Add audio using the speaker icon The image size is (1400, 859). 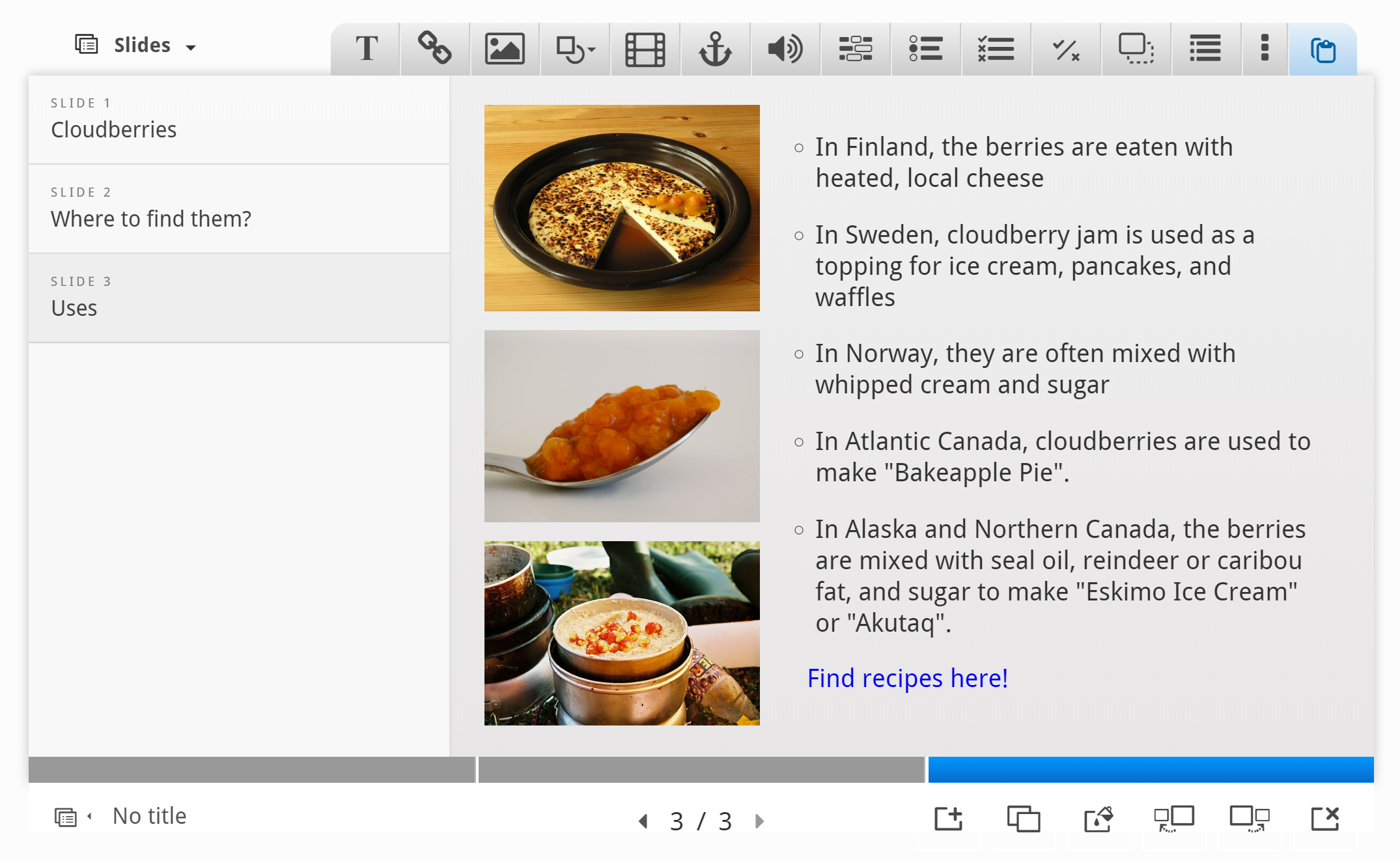[785, 49]
